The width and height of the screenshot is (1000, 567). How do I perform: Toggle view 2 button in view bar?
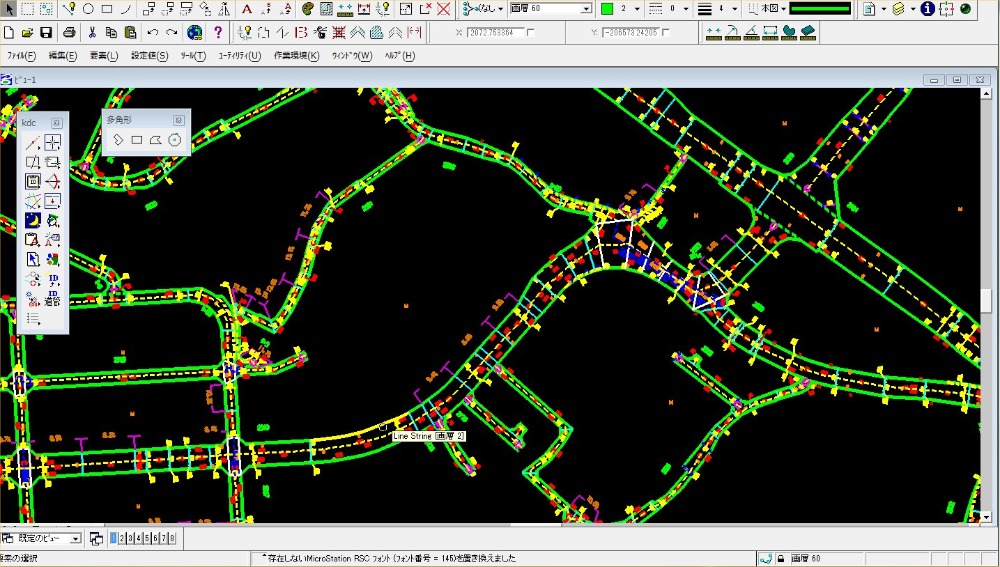click(122, 538)
